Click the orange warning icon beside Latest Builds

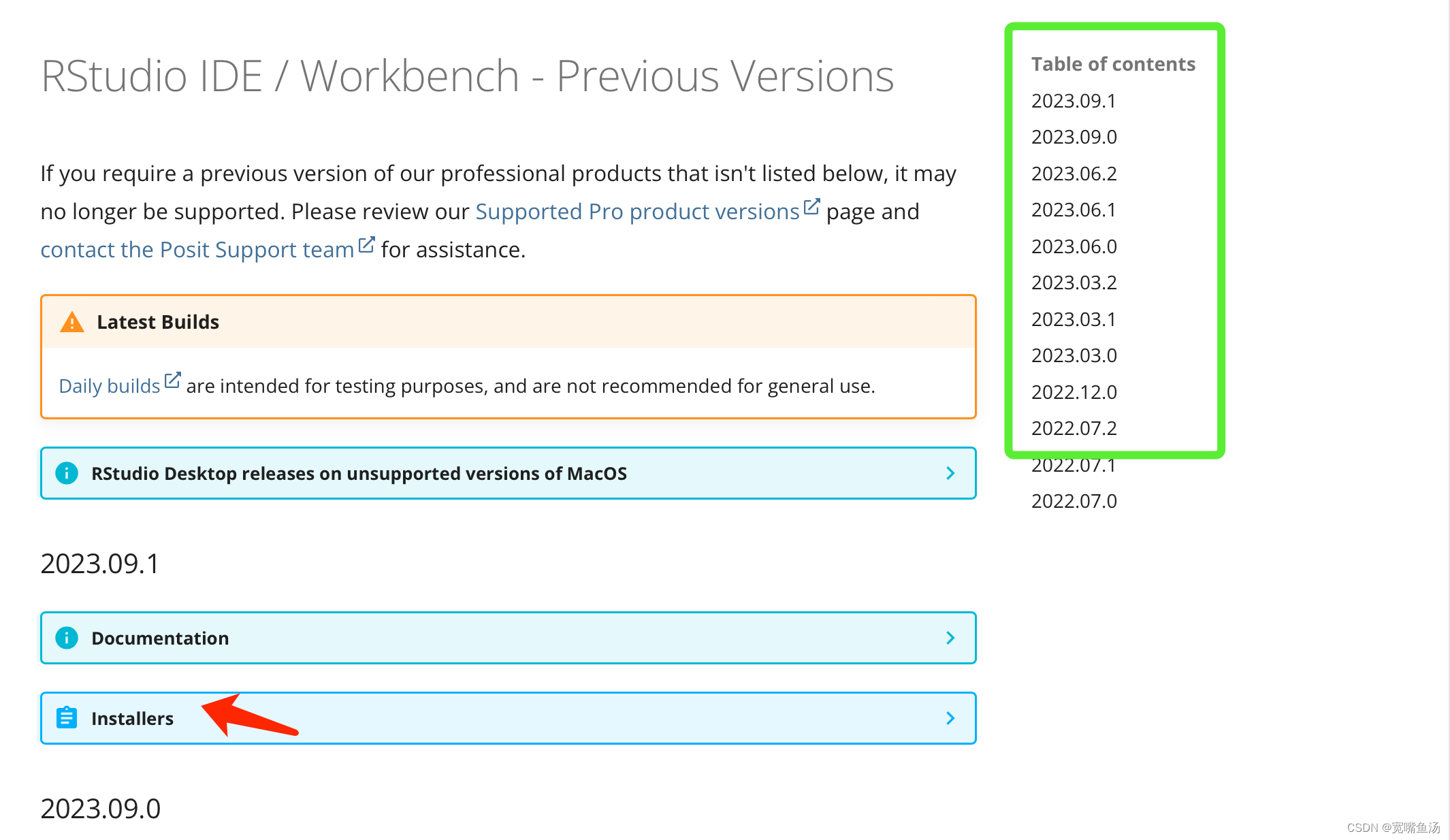72,322
